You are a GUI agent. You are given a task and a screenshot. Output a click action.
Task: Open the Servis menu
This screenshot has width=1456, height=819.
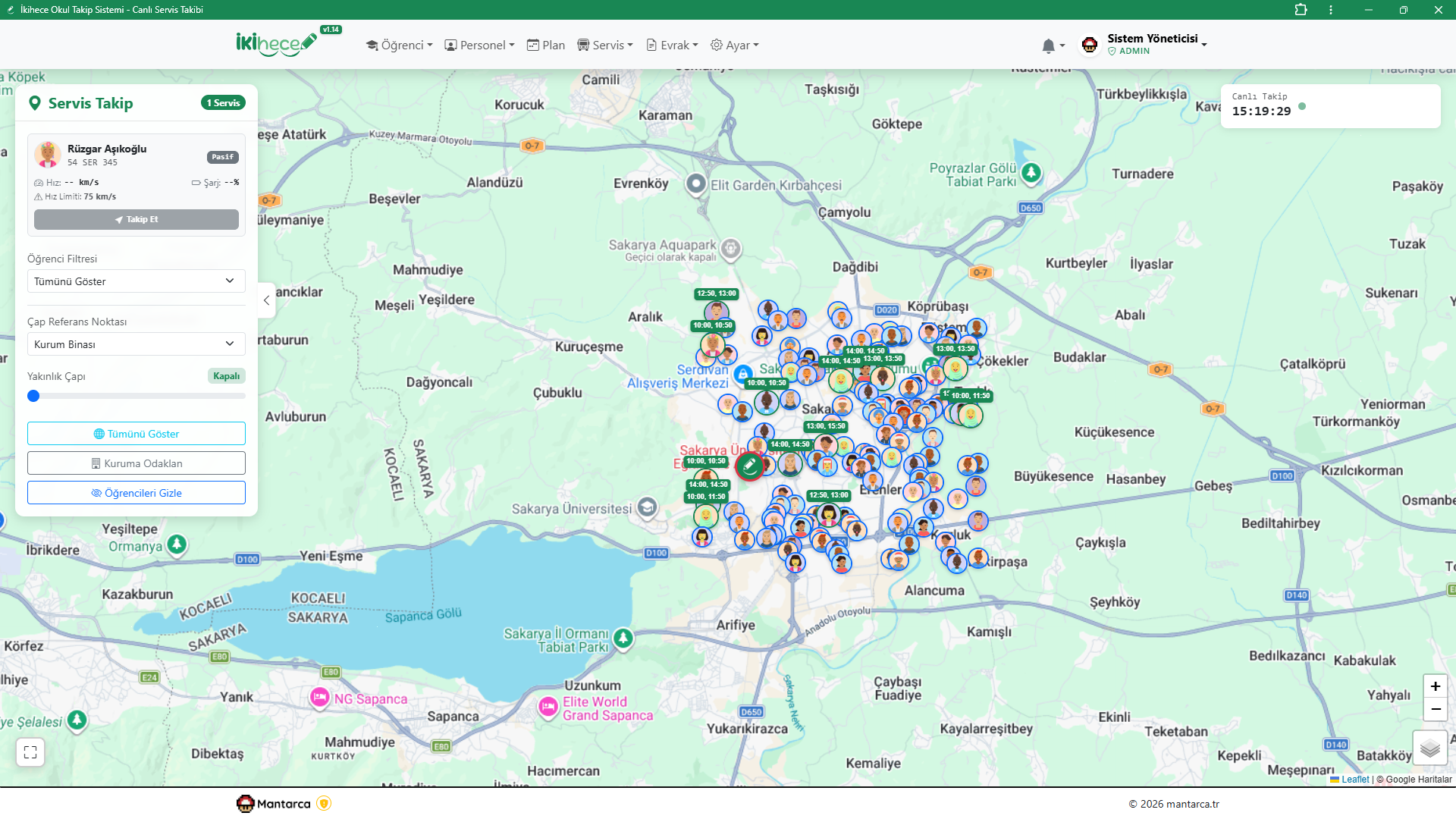605,45
